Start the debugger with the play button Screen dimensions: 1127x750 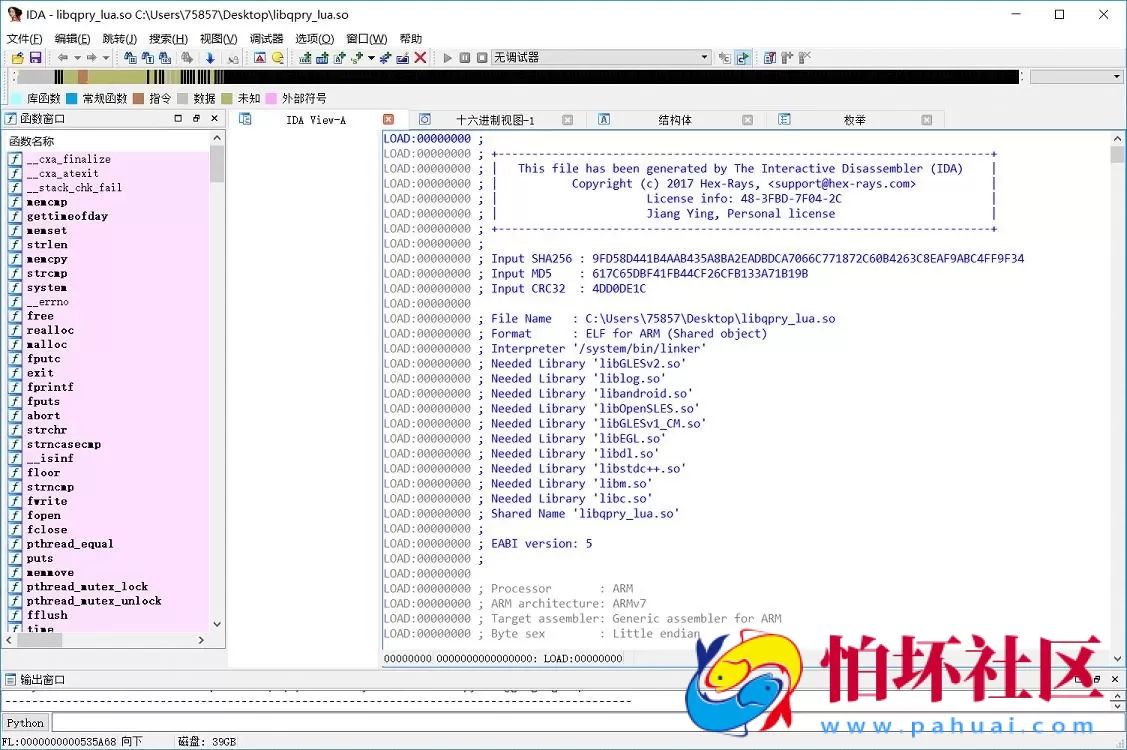point(448,58)
